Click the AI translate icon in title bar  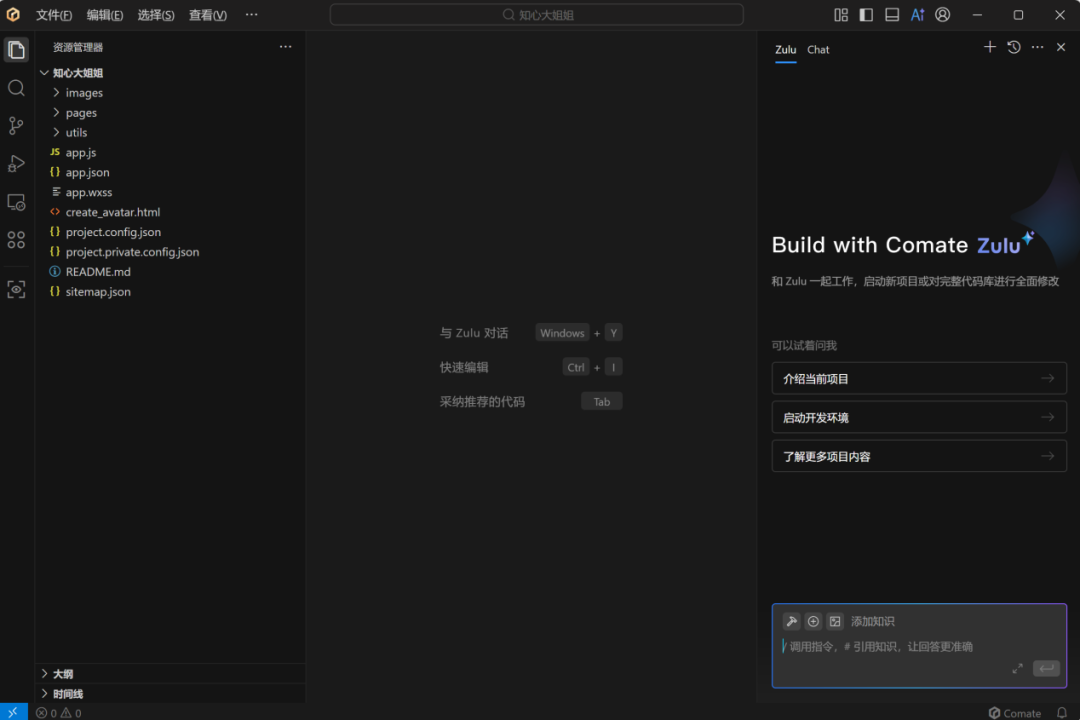pos(917,14)
